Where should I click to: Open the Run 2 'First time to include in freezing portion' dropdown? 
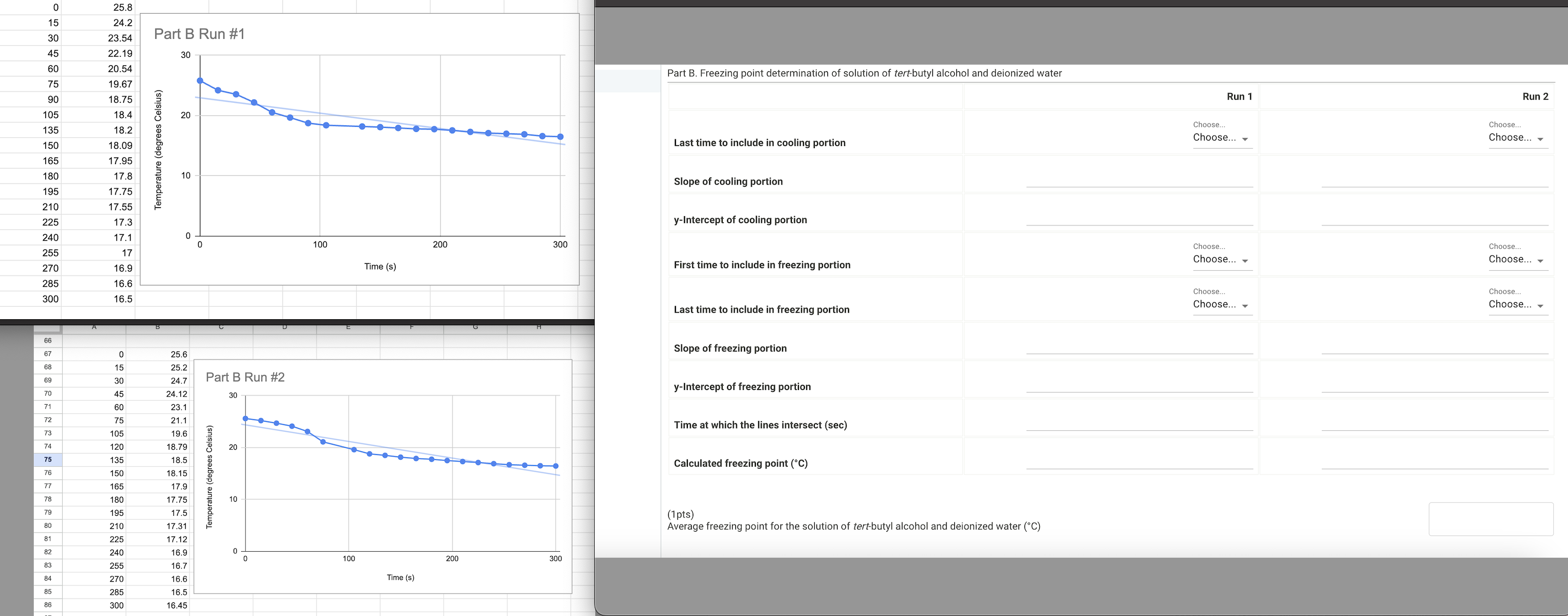tap(1517, 259)
